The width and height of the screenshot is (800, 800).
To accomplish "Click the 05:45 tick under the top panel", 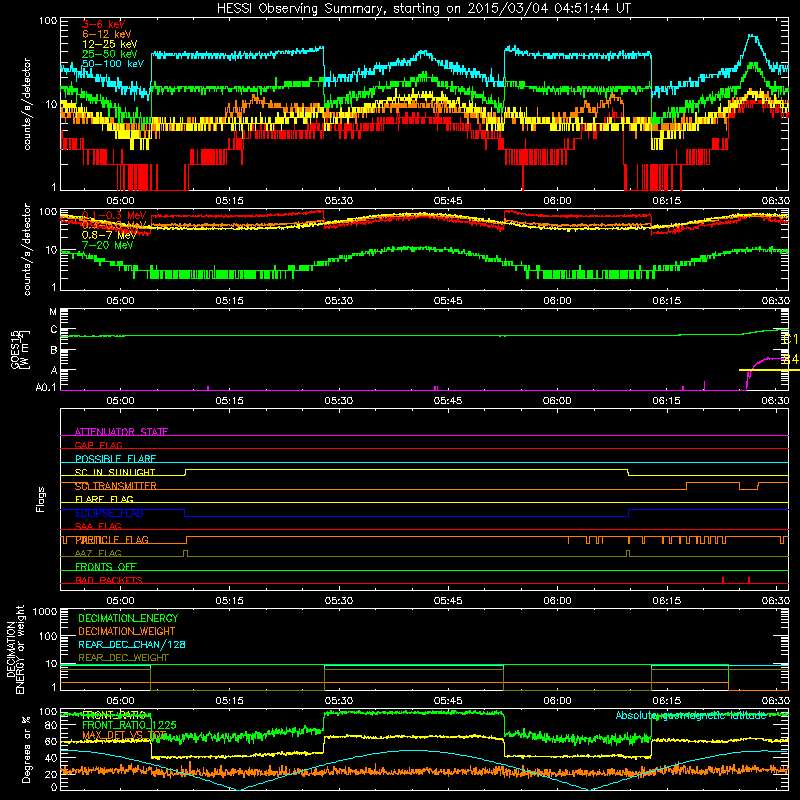I will (448, 201).
